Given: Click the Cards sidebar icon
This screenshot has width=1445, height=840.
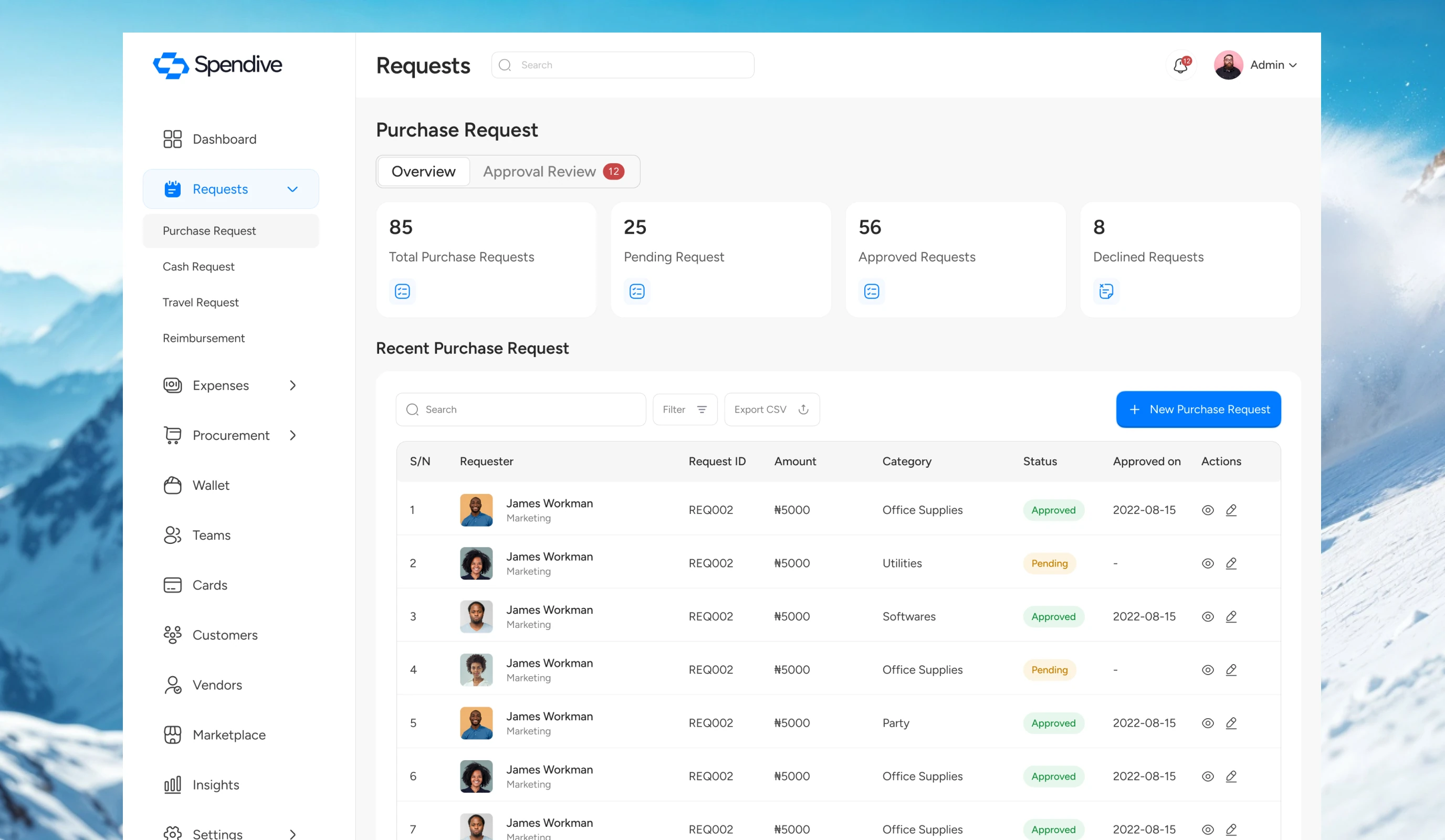Looking at the screenshot, I should click(173, 585).
